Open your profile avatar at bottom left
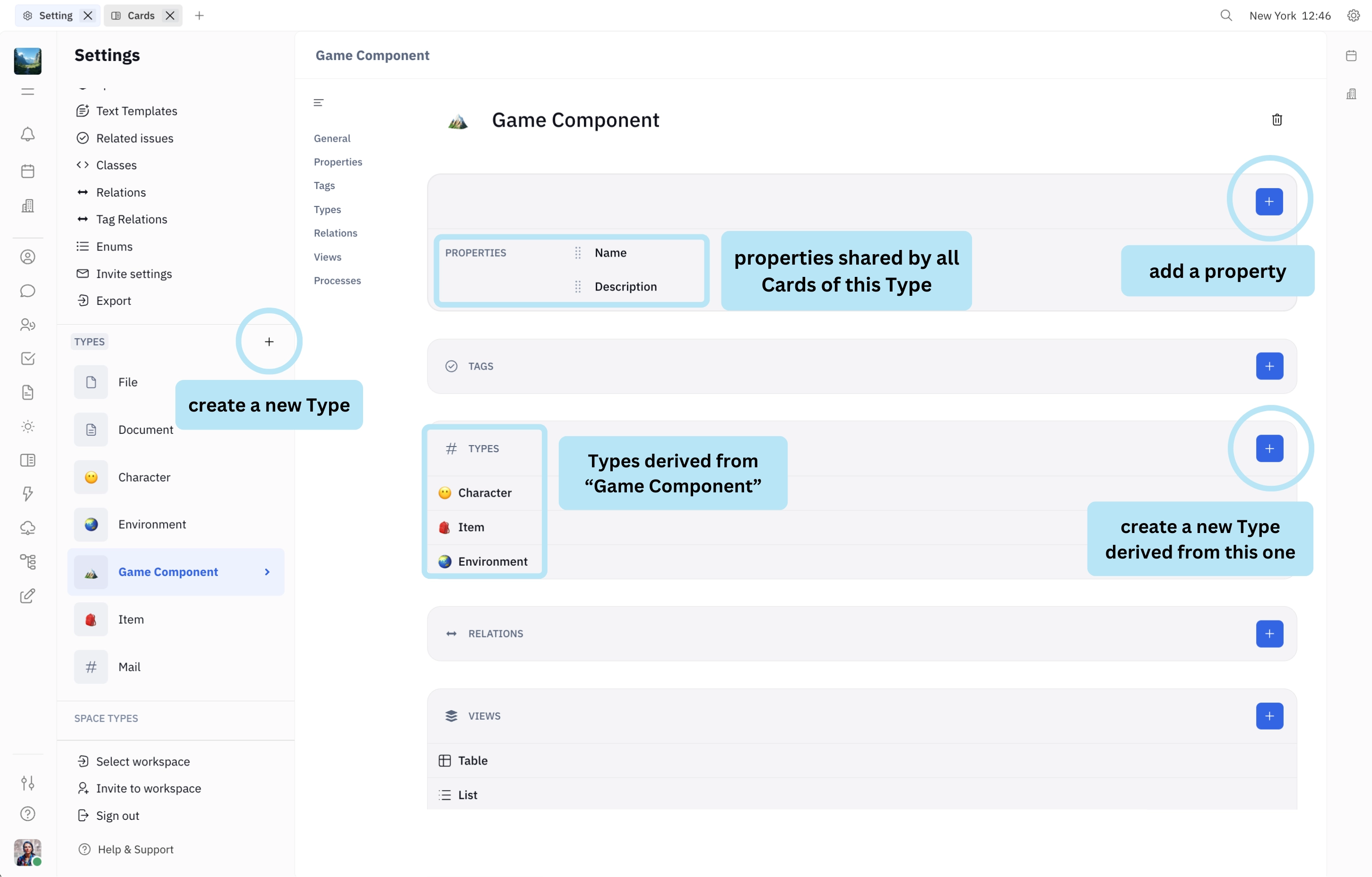 click(27, 852)
